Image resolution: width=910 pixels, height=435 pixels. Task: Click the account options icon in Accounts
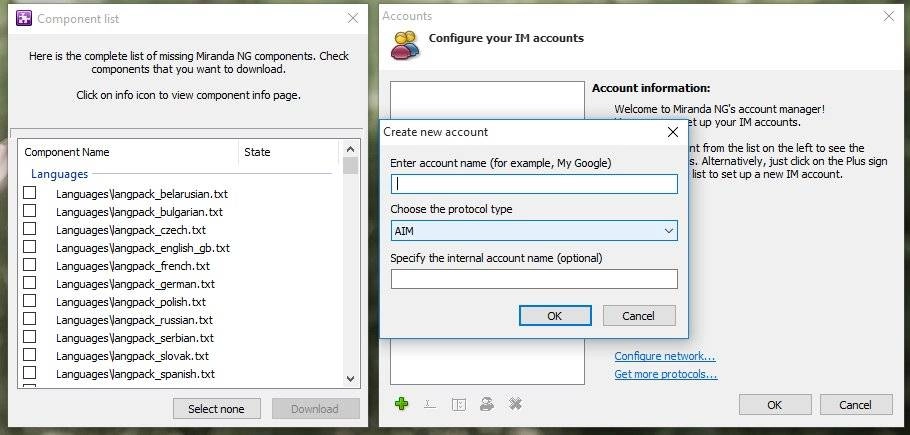(x=458, y=404)
